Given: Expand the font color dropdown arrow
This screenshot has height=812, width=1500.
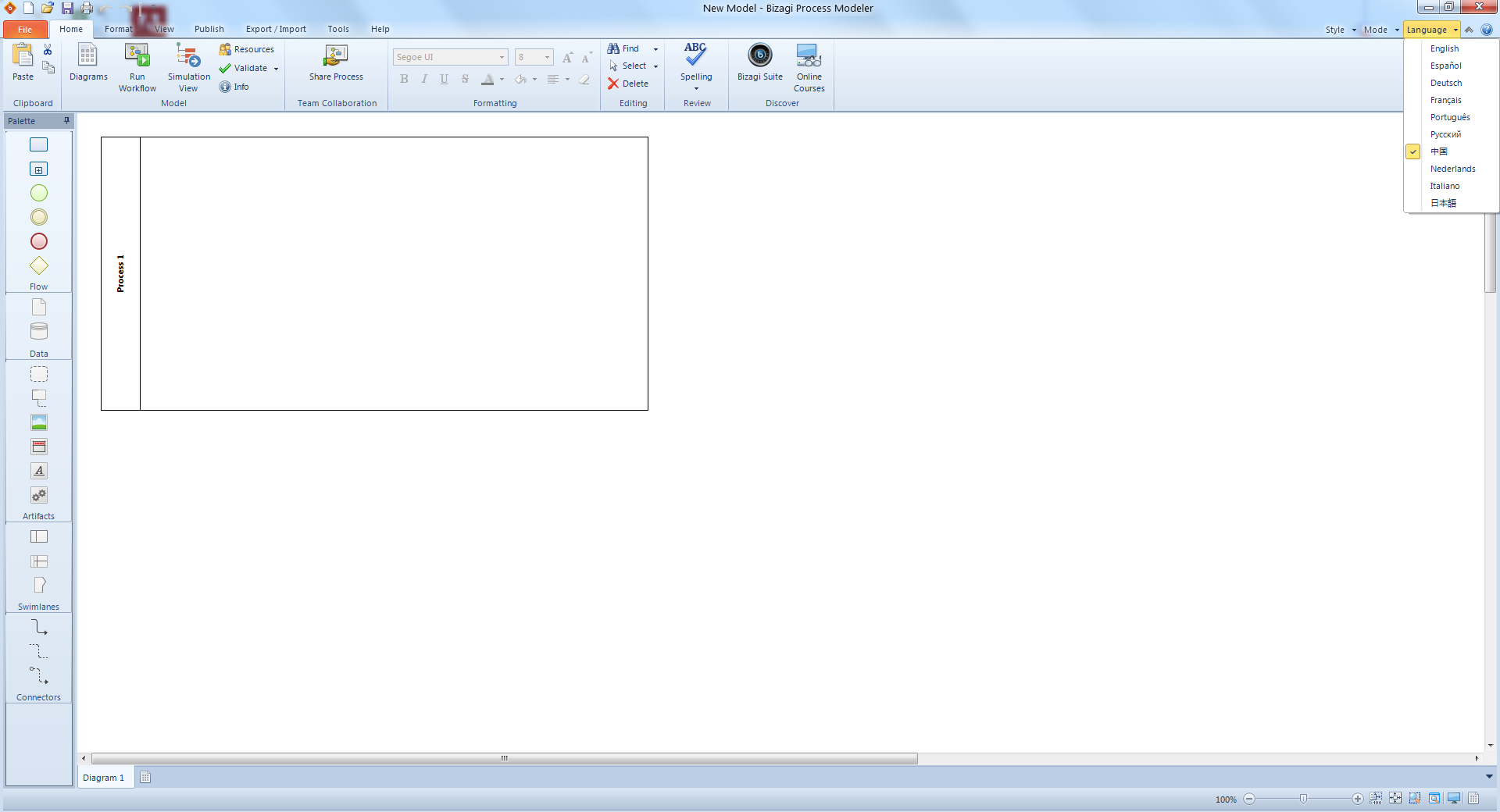Looking at the screenshot, I should coord(502,79).
